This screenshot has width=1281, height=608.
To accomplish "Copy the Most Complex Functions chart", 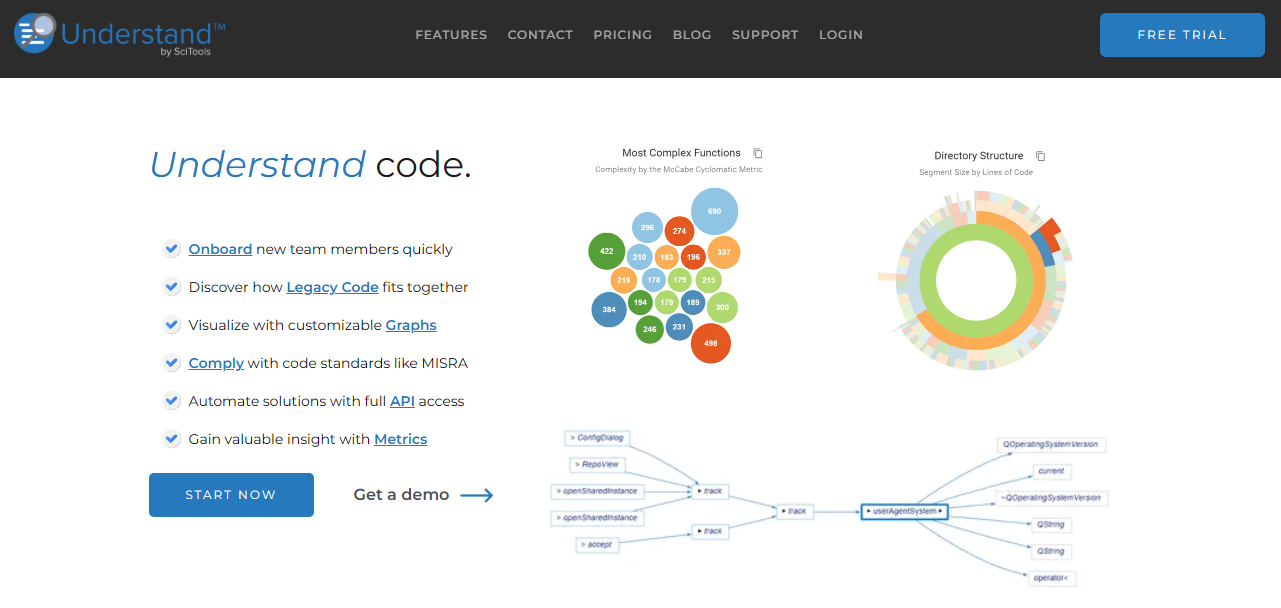I will pyautogui.click(x=758, y=153).
